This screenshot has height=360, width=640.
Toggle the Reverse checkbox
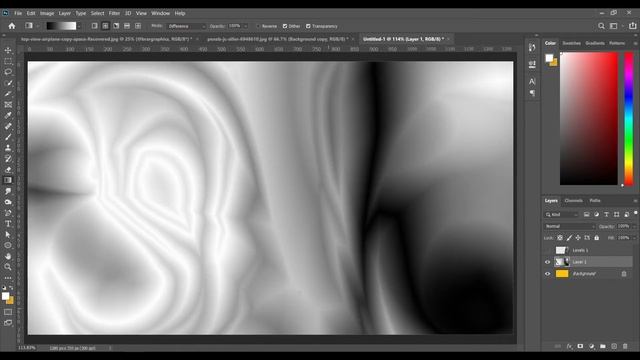point(258,26)
